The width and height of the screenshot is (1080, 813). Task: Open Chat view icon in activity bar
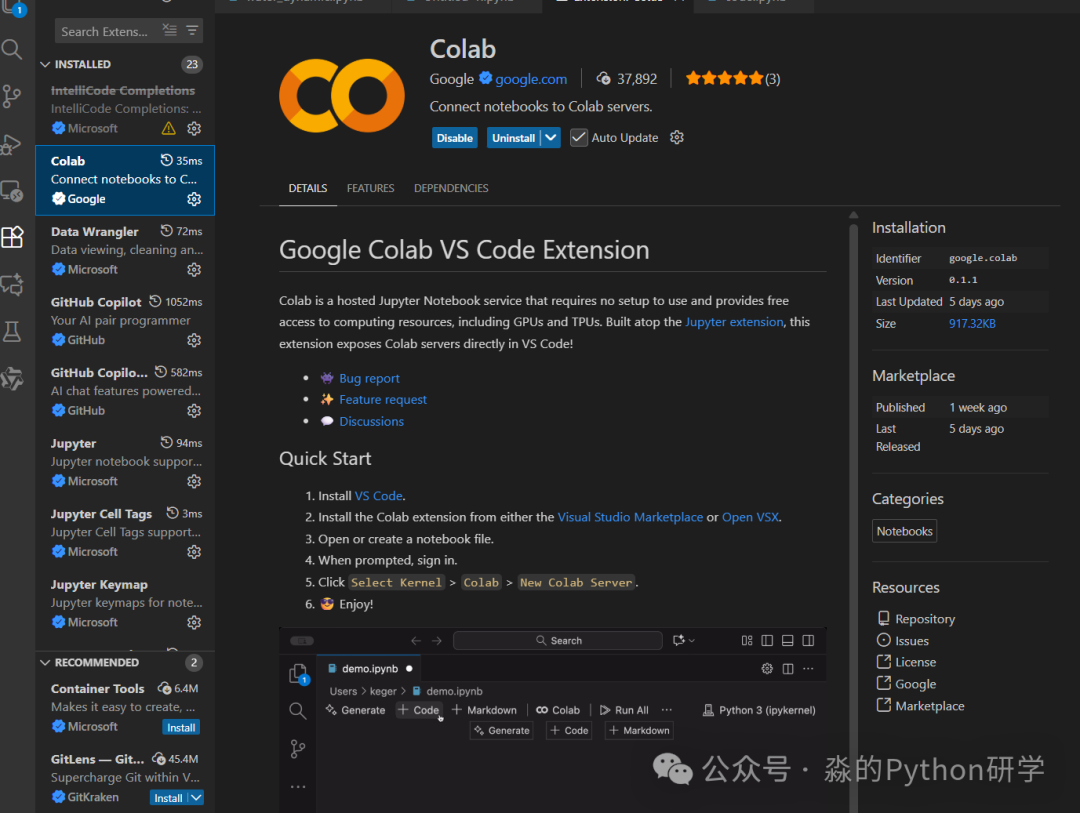tap(12, 284)
